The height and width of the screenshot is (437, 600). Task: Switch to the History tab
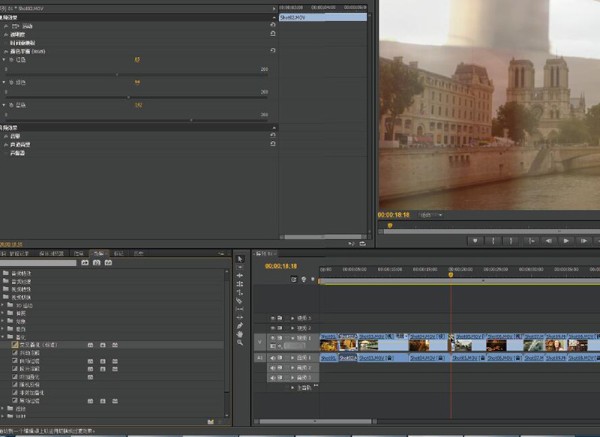[139, 253]
